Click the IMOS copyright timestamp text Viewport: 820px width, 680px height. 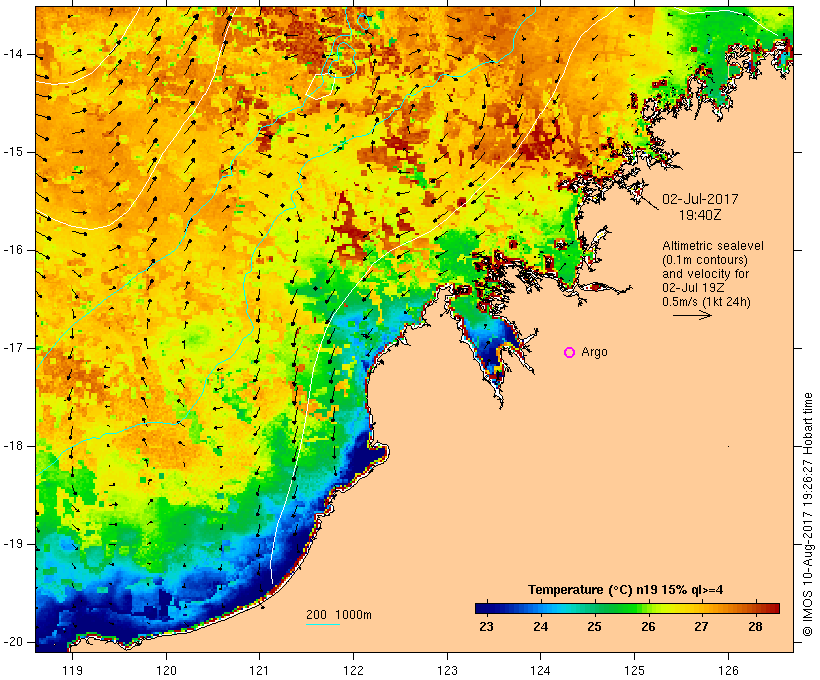807,514
